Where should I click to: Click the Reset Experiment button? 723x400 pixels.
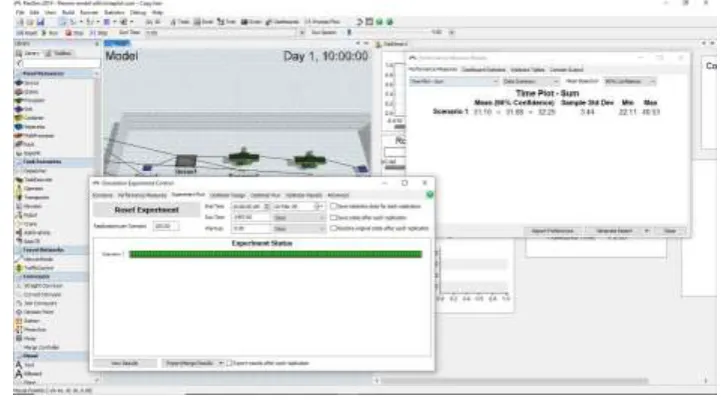(x=146, y=210)
